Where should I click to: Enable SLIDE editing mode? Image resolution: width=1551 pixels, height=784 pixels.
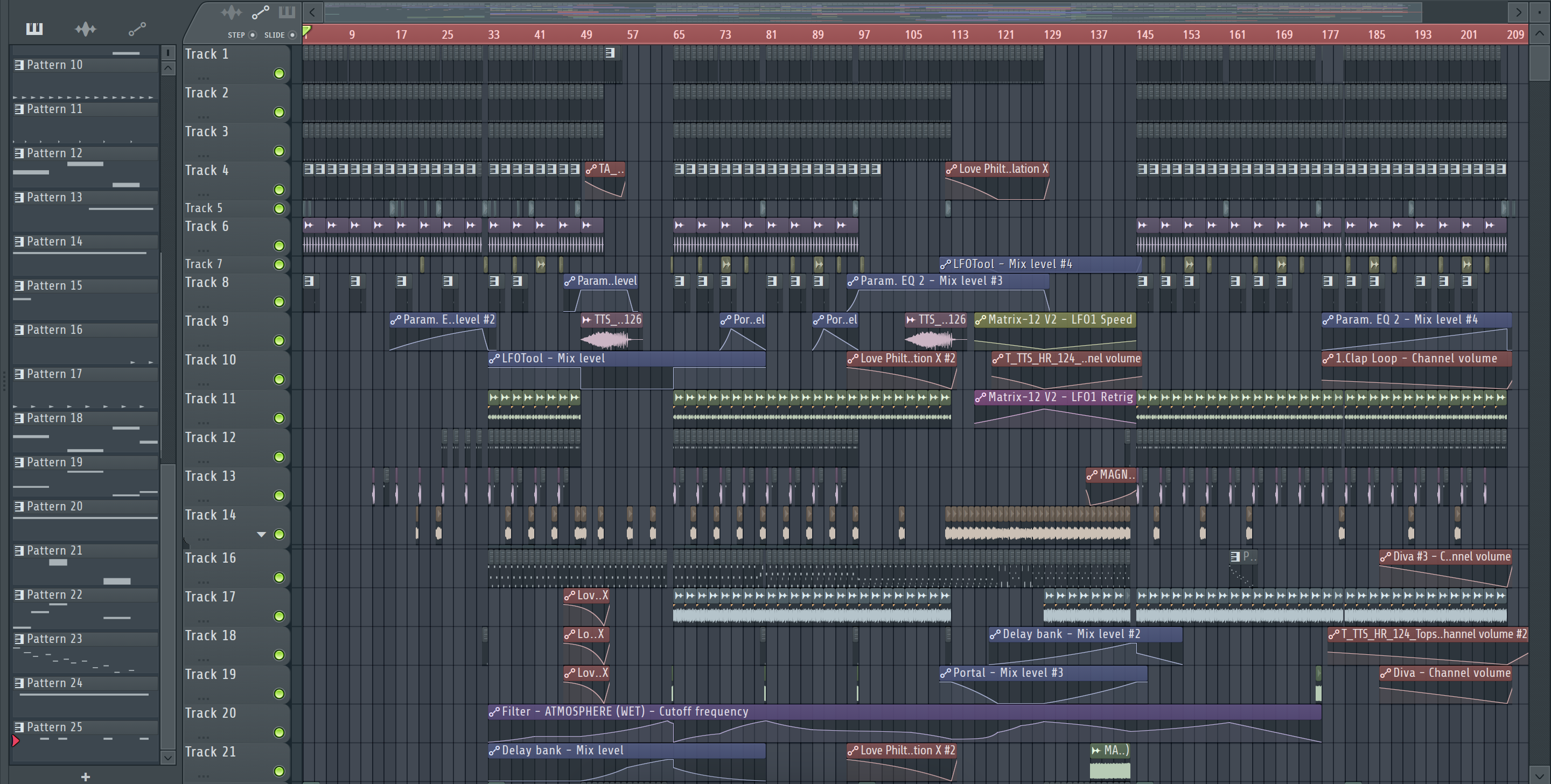click(x=292, y=35)
